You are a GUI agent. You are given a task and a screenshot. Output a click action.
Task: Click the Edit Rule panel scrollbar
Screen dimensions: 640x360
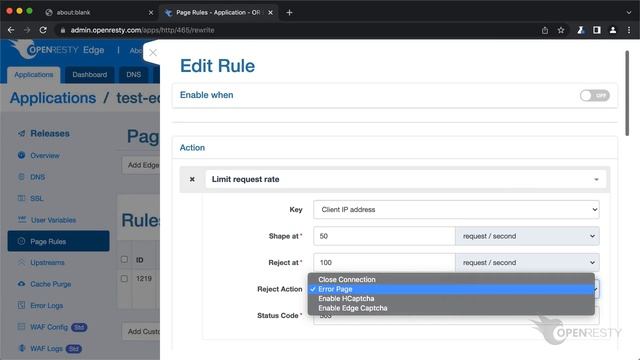627,93
